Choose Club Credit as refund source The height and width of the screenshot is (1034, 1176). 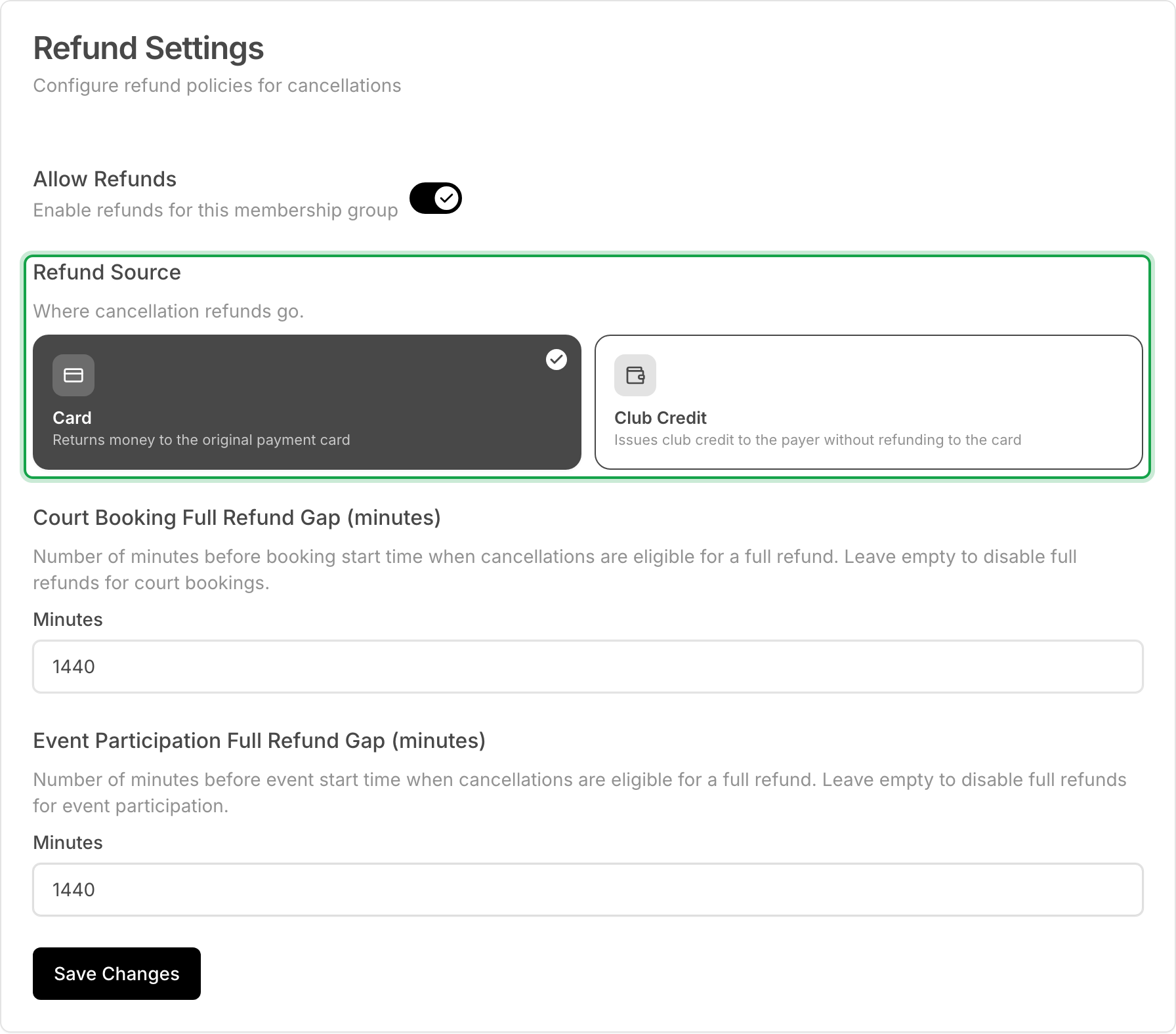869,402
